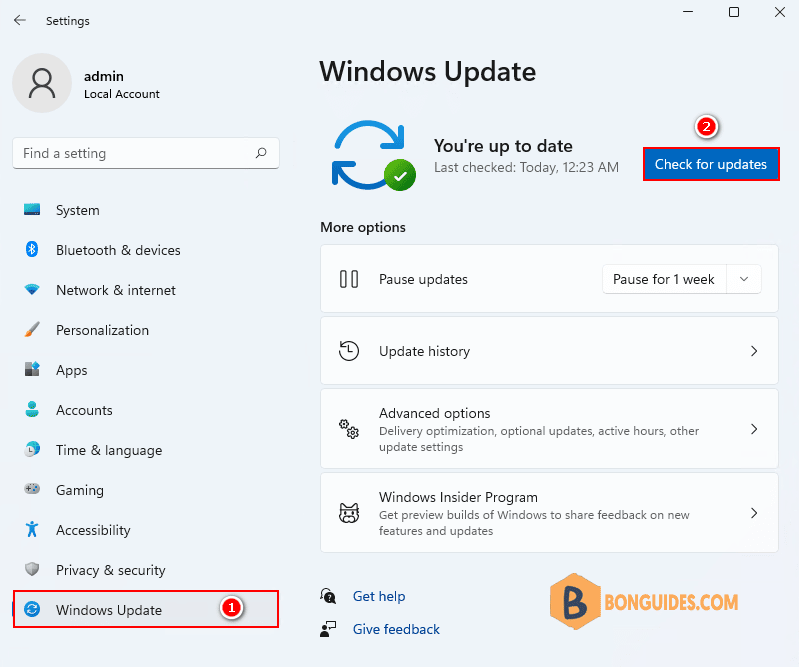The height and width of the screenshot is (667, 799).
Task: Open Update history chevron
Action: (754, 351)
